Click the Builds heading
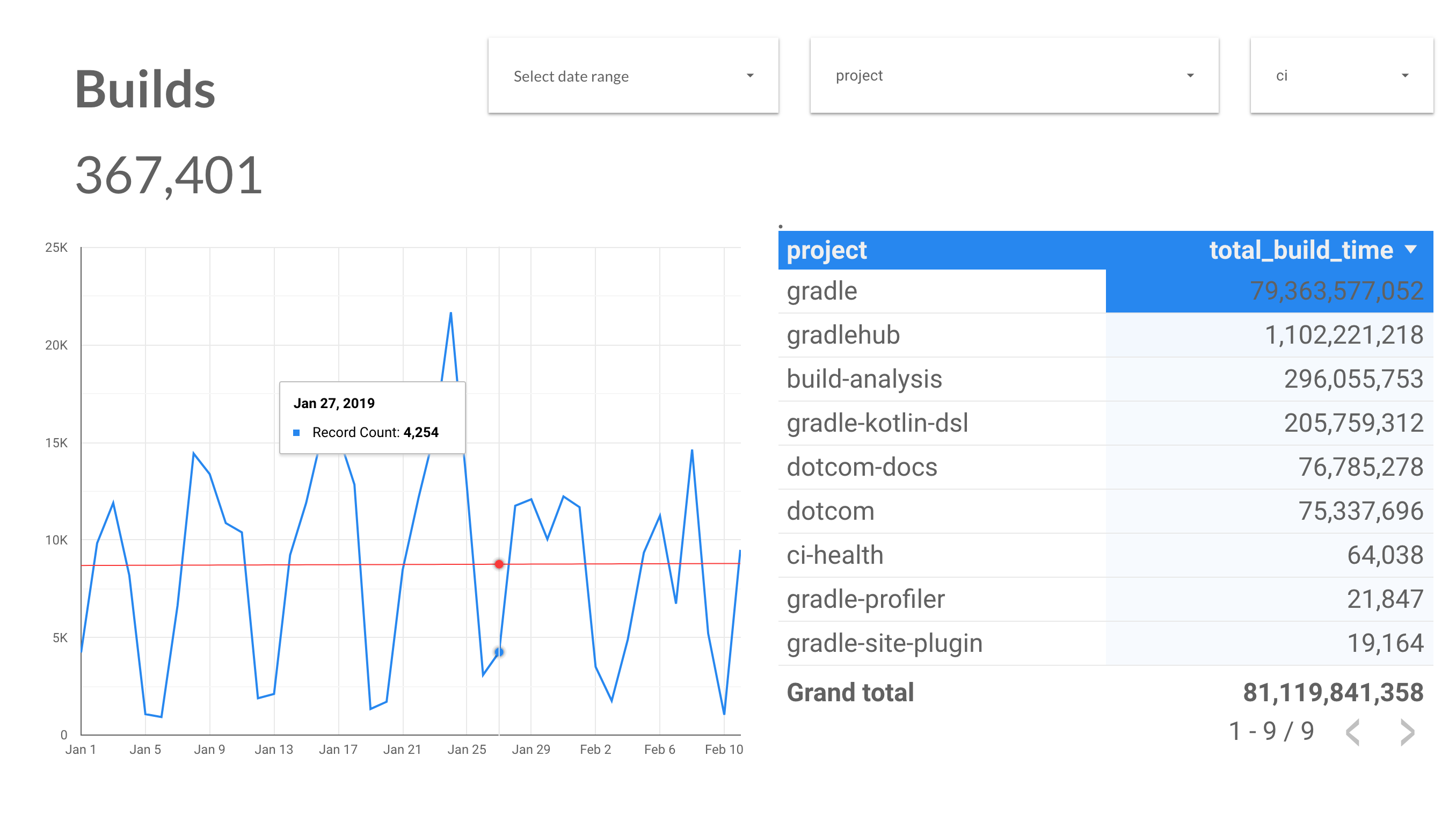The height and width of the screenshot is (814, 1456). click(x=145, y=89)
